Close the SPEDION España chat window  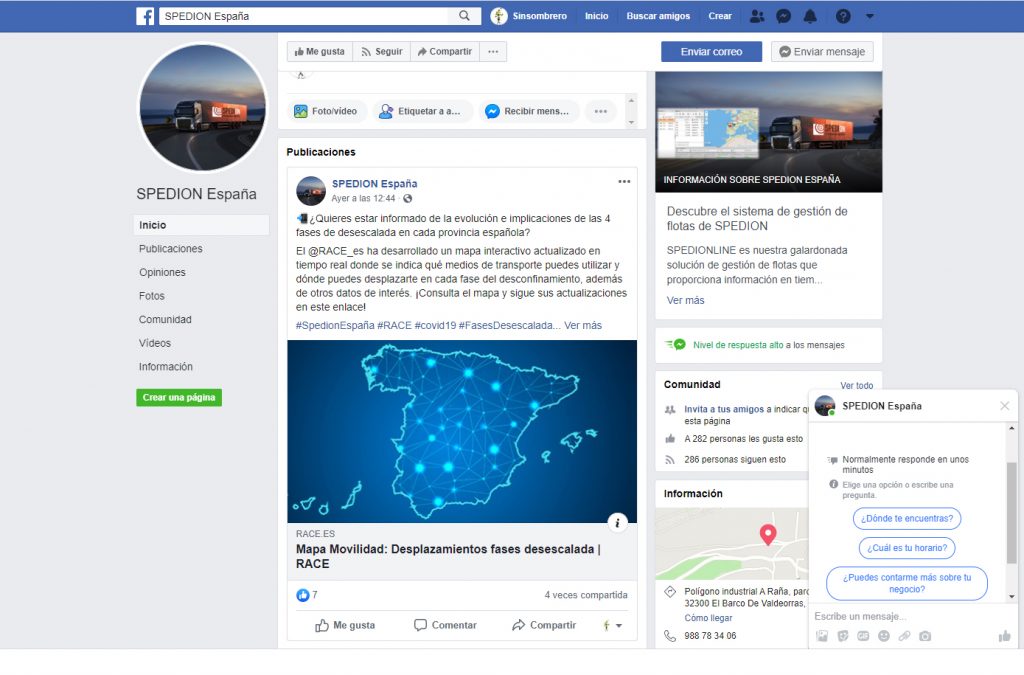pyautogui.click(x=1004, y=406)
